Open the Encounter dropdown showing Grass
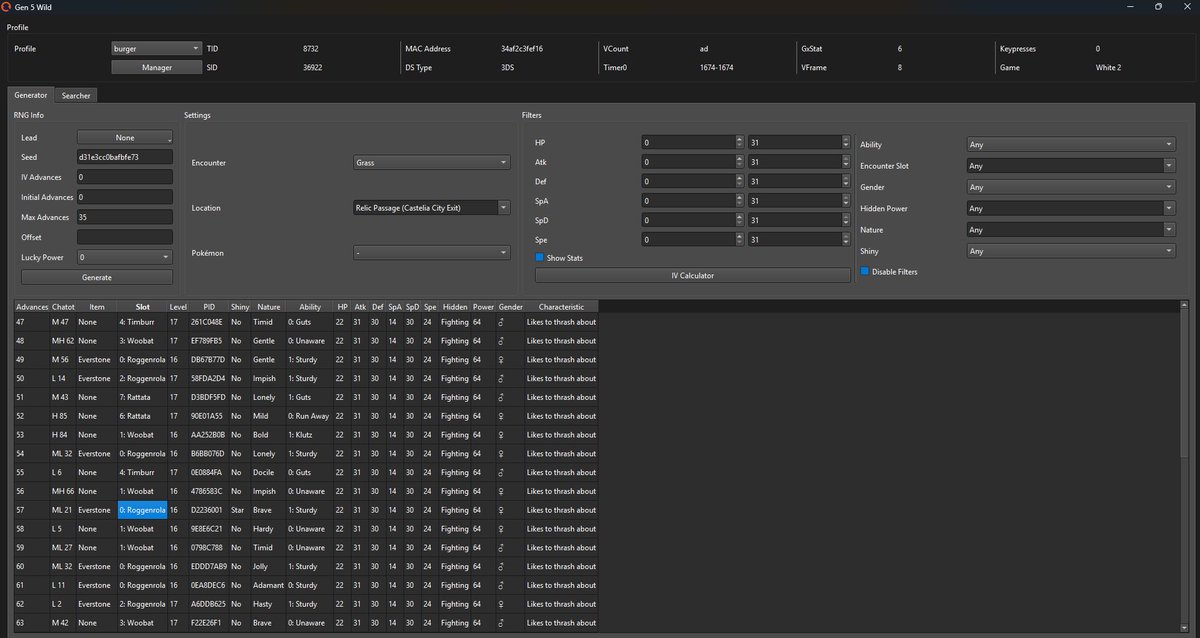1200x638 pixels. pos(432,162)
